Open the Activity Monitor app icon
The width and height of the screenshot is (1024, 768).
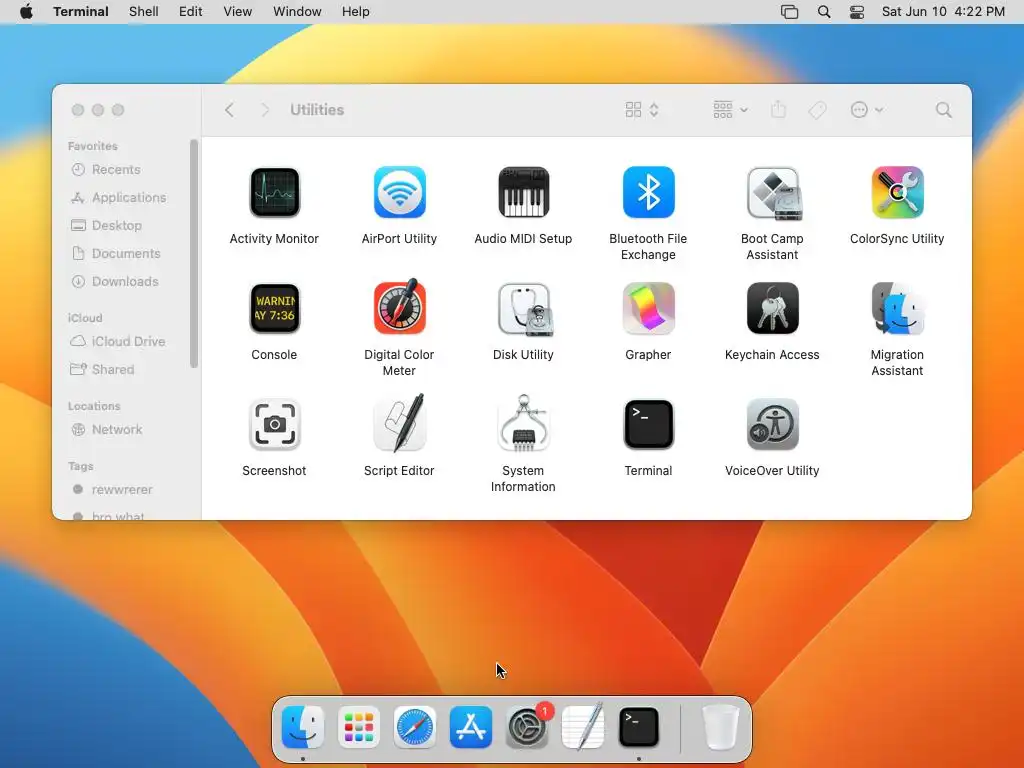(x=274, y=192)
